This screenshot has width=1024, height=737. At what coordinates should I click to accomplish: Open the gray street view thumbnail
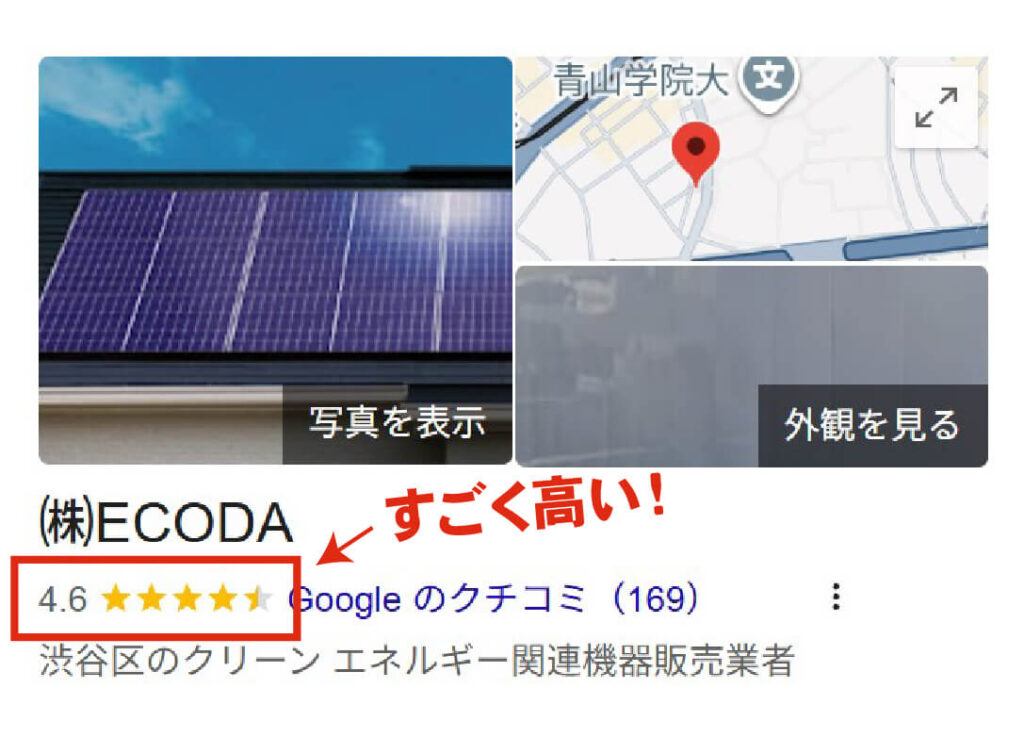(752, 366)
